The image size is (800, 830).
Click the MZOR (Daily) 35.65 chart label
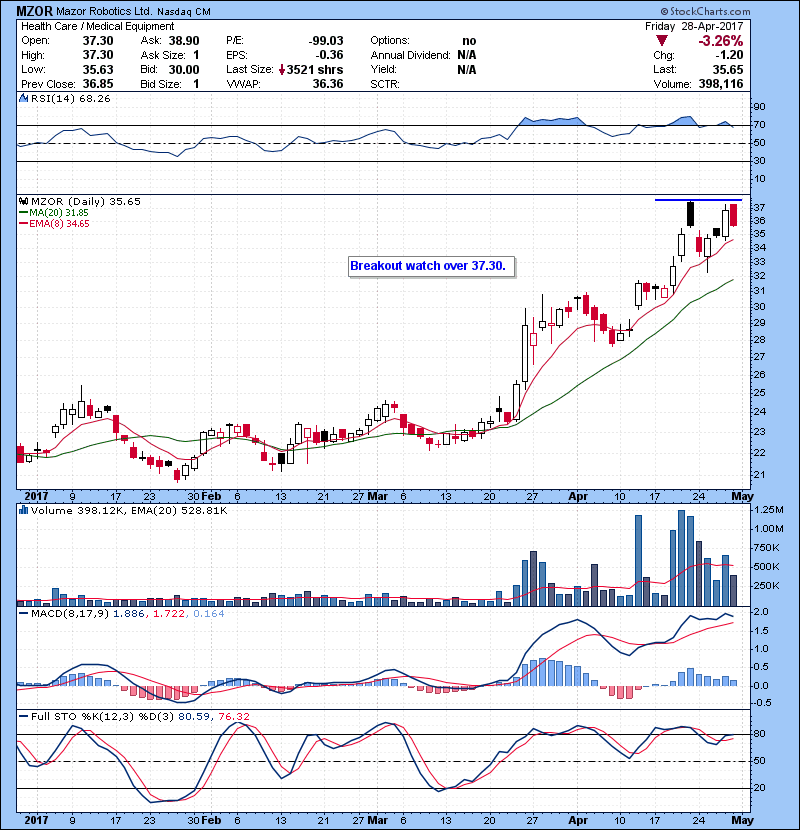point(86,201)
